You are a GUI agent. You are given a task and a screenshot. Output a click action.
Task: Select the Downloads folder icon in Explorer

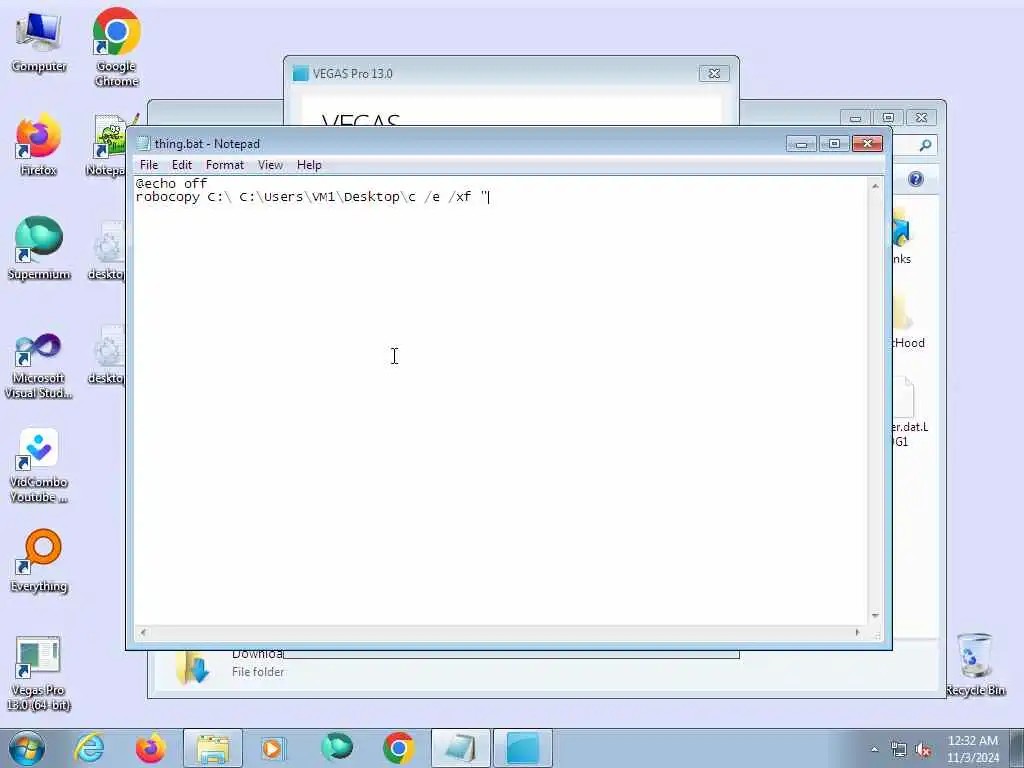[193, 667]
